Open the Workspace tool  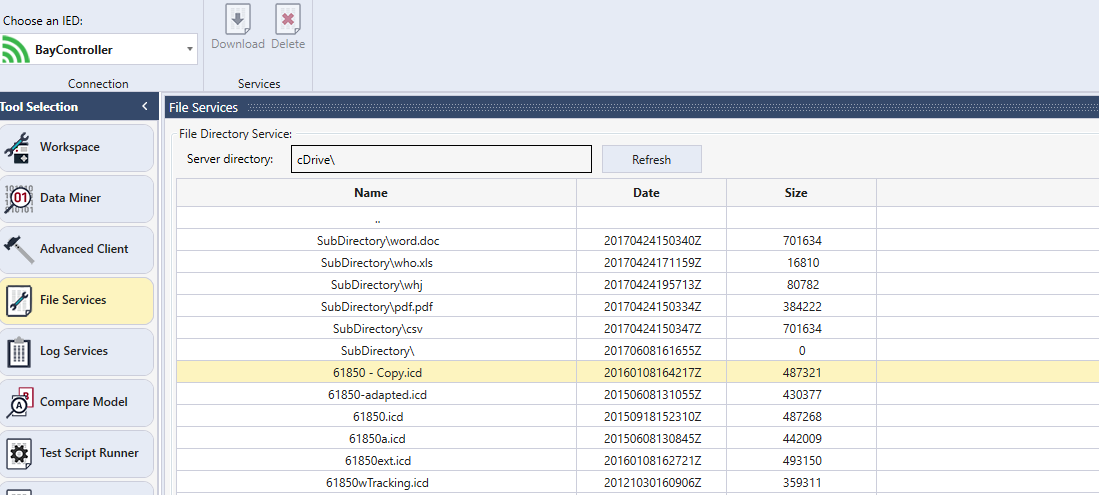[x=78, y=148]
